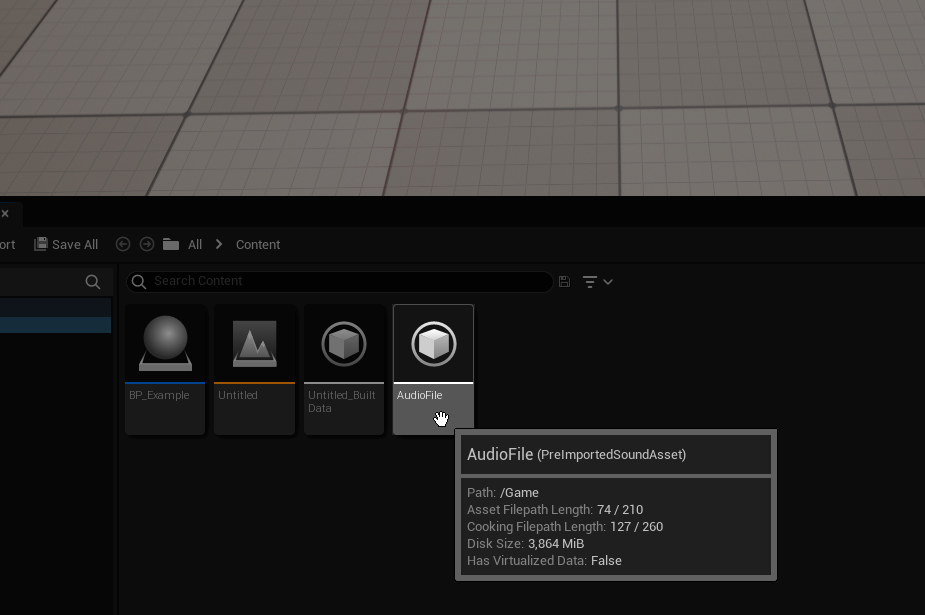Click the All breadcrumb label

click(x=195, y=244)
